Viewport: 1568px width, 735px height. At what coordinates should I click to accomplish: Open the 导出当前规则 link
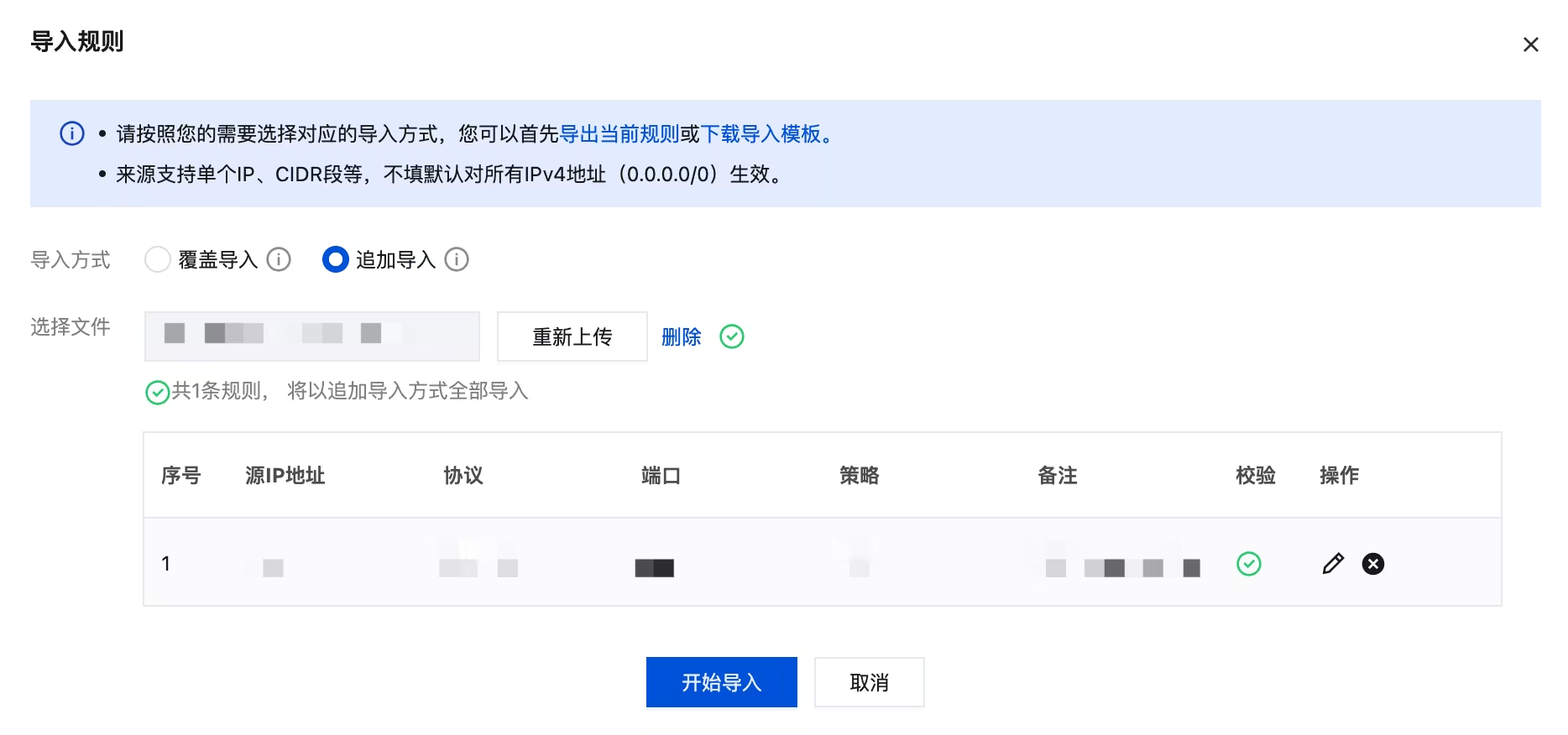pos(619,134)
